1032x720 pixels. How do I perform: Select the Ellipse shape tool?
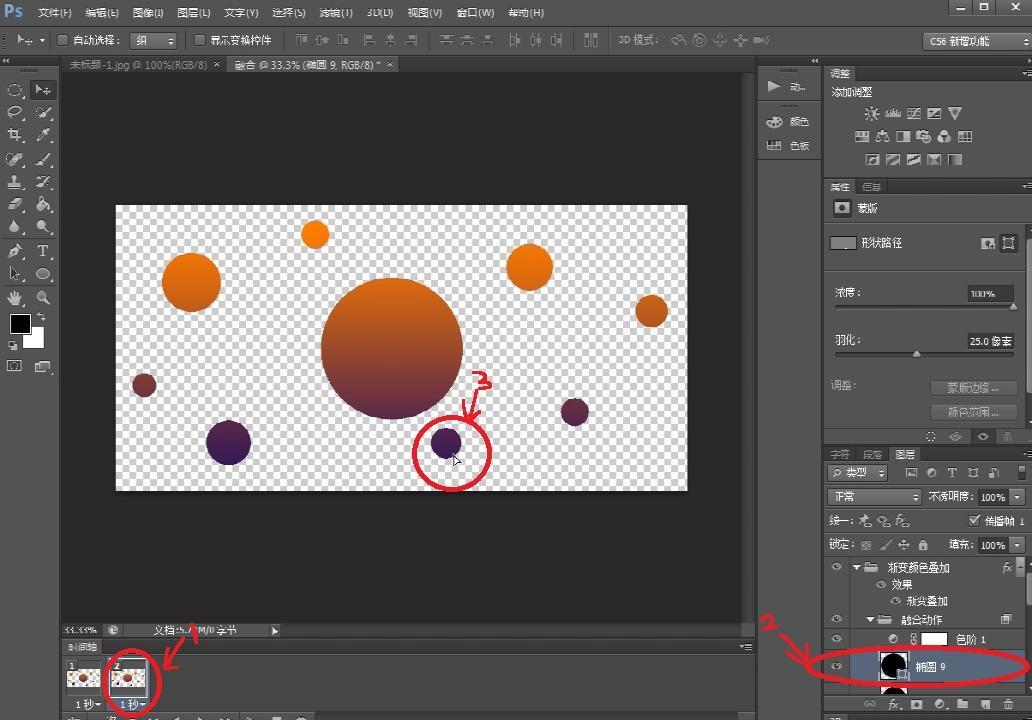coord(44,274)
